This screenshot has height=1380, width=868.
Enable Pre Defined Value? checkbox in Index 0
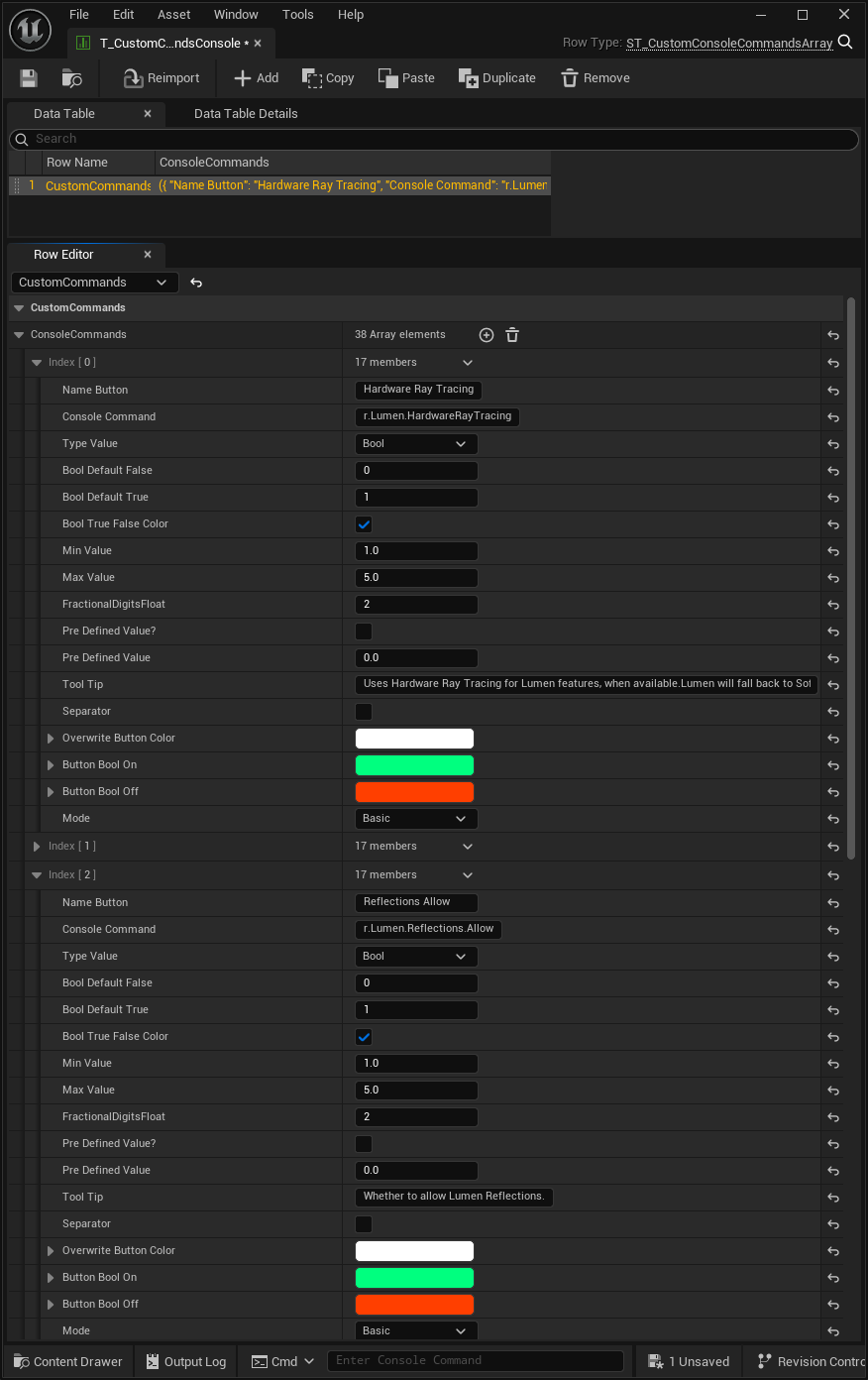(x=364, y=632)
